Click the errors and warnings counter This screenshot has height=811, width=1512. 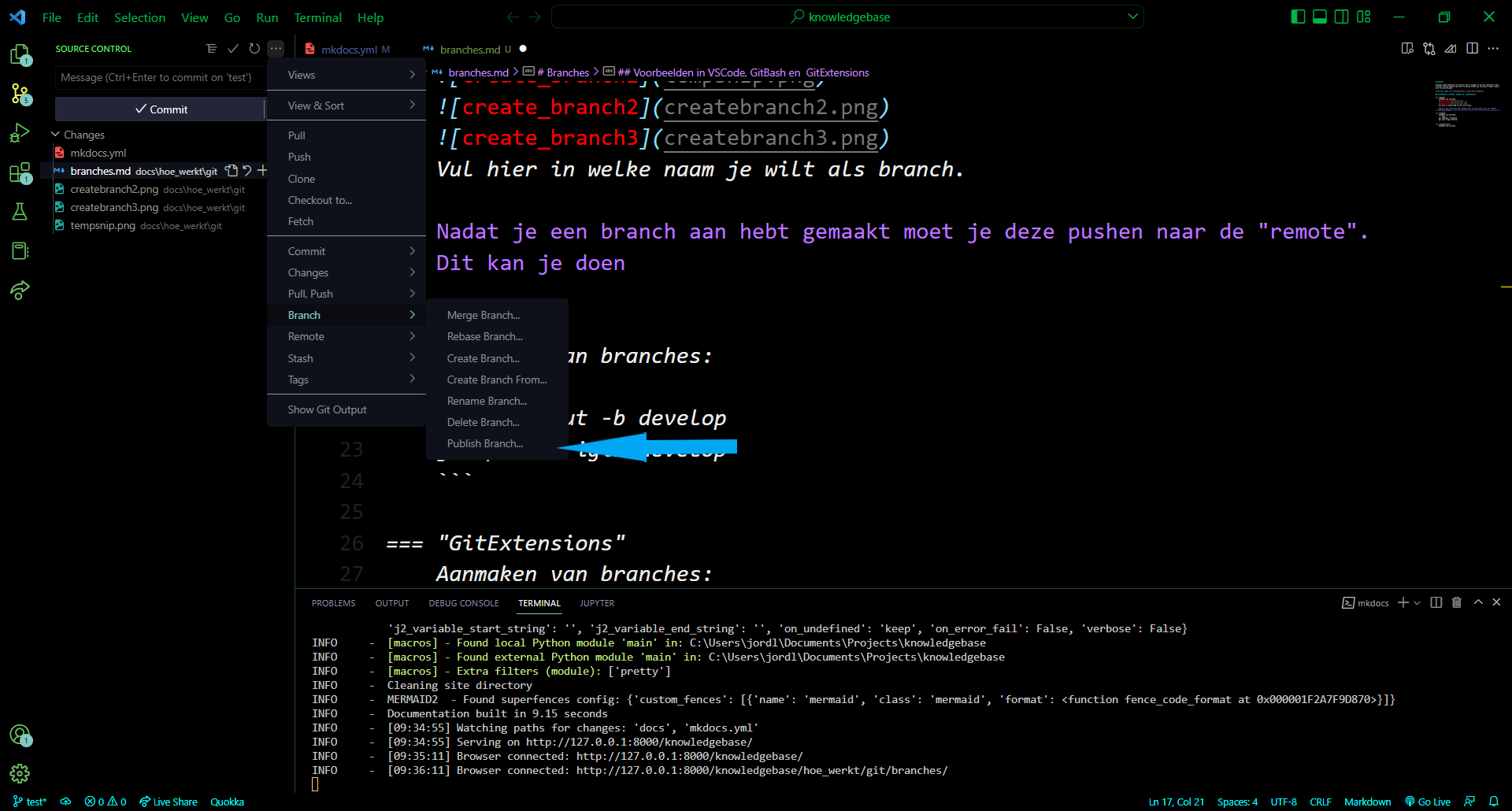[106, 802]
